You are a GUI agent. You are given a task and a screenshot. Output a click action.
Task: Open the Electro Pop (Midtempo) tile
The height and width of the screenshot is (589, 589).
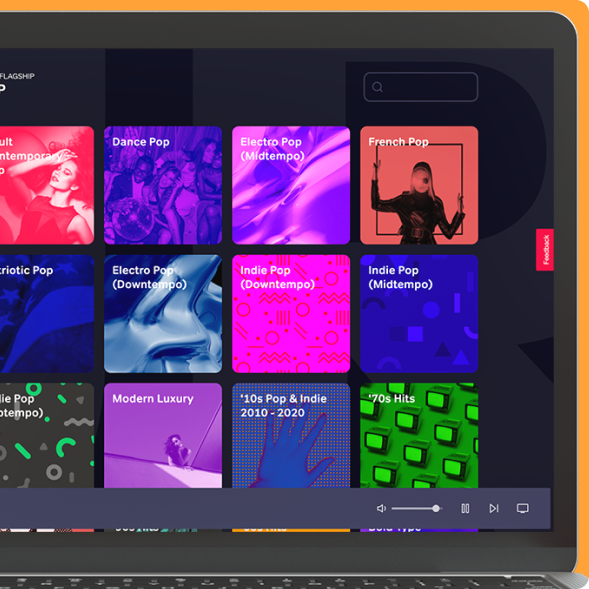pyautogui.click(x=291, y=185)
